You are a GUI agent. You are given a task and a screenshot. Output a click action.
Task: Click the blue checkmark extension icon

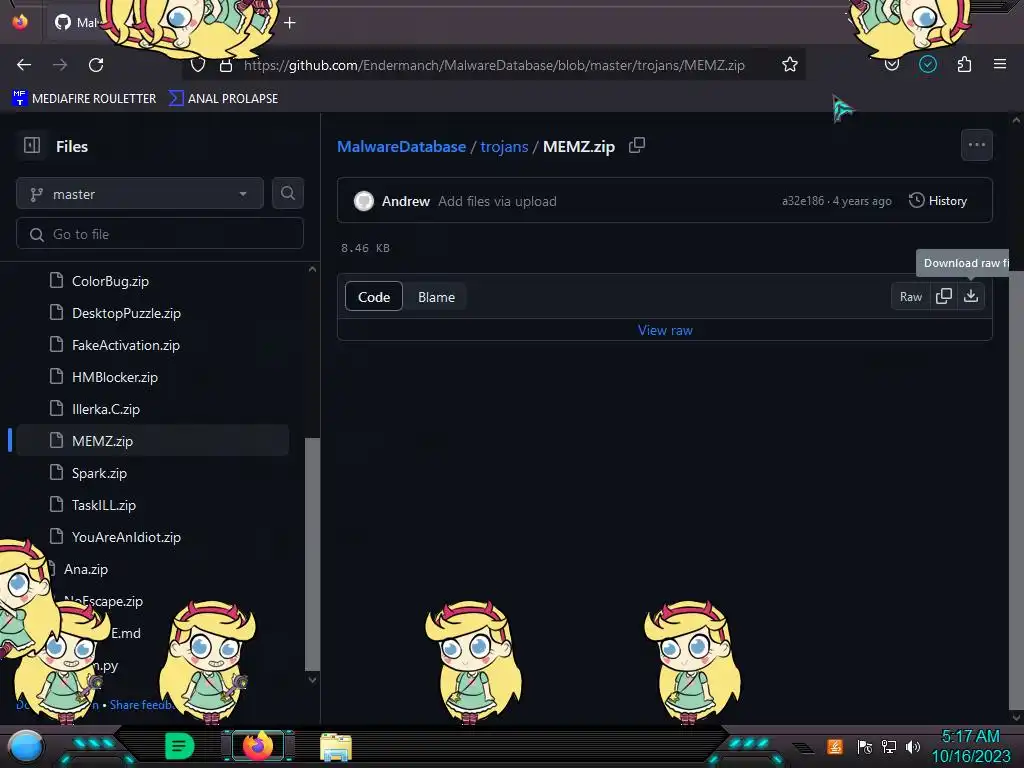click(927, 64)
